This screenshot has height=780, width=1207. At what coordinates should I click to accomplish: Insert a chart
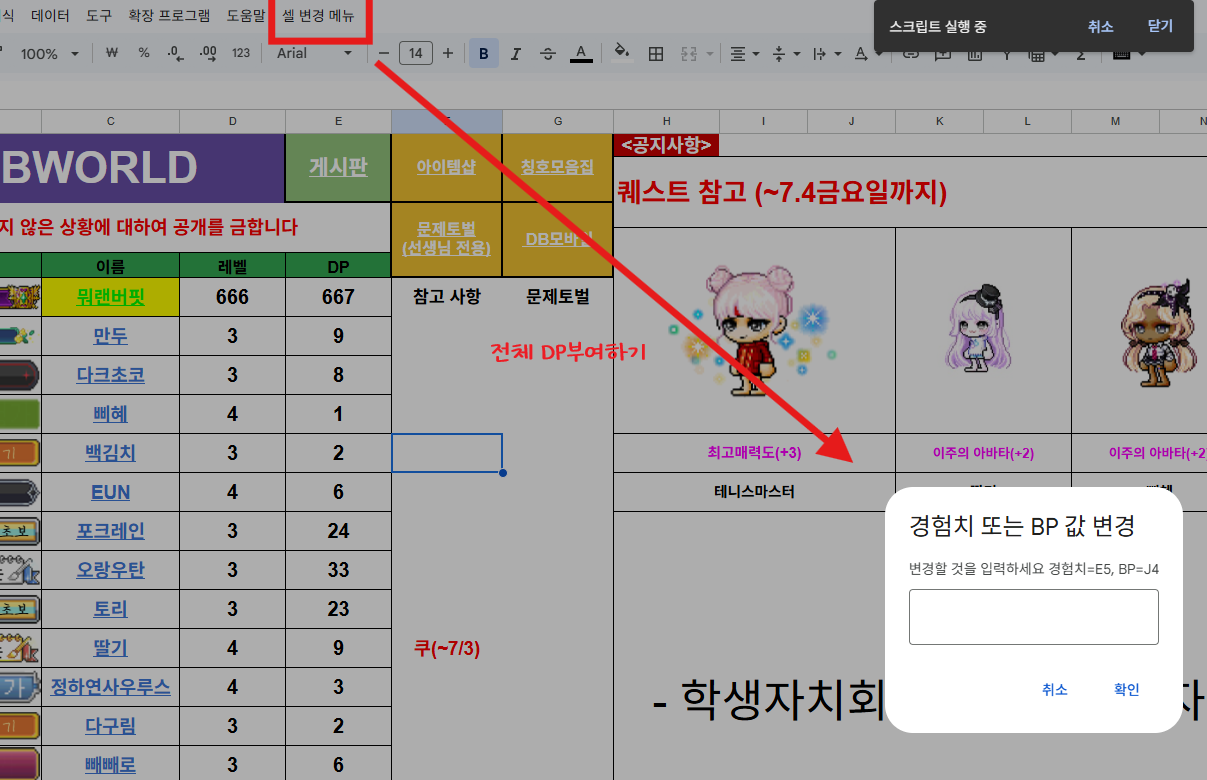pos(975,53)
